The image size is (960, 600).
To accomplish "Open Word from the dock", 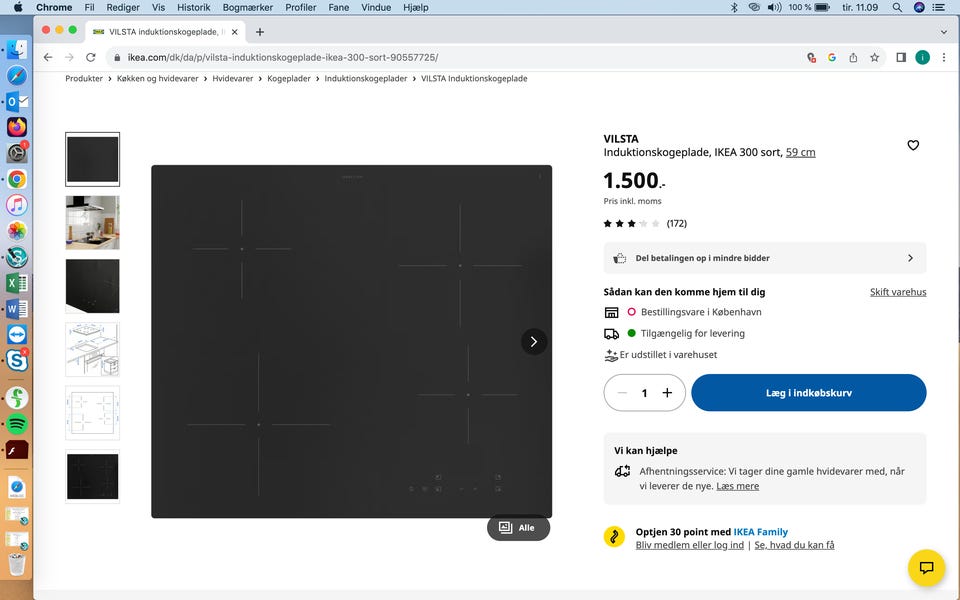I will point(17,309).
